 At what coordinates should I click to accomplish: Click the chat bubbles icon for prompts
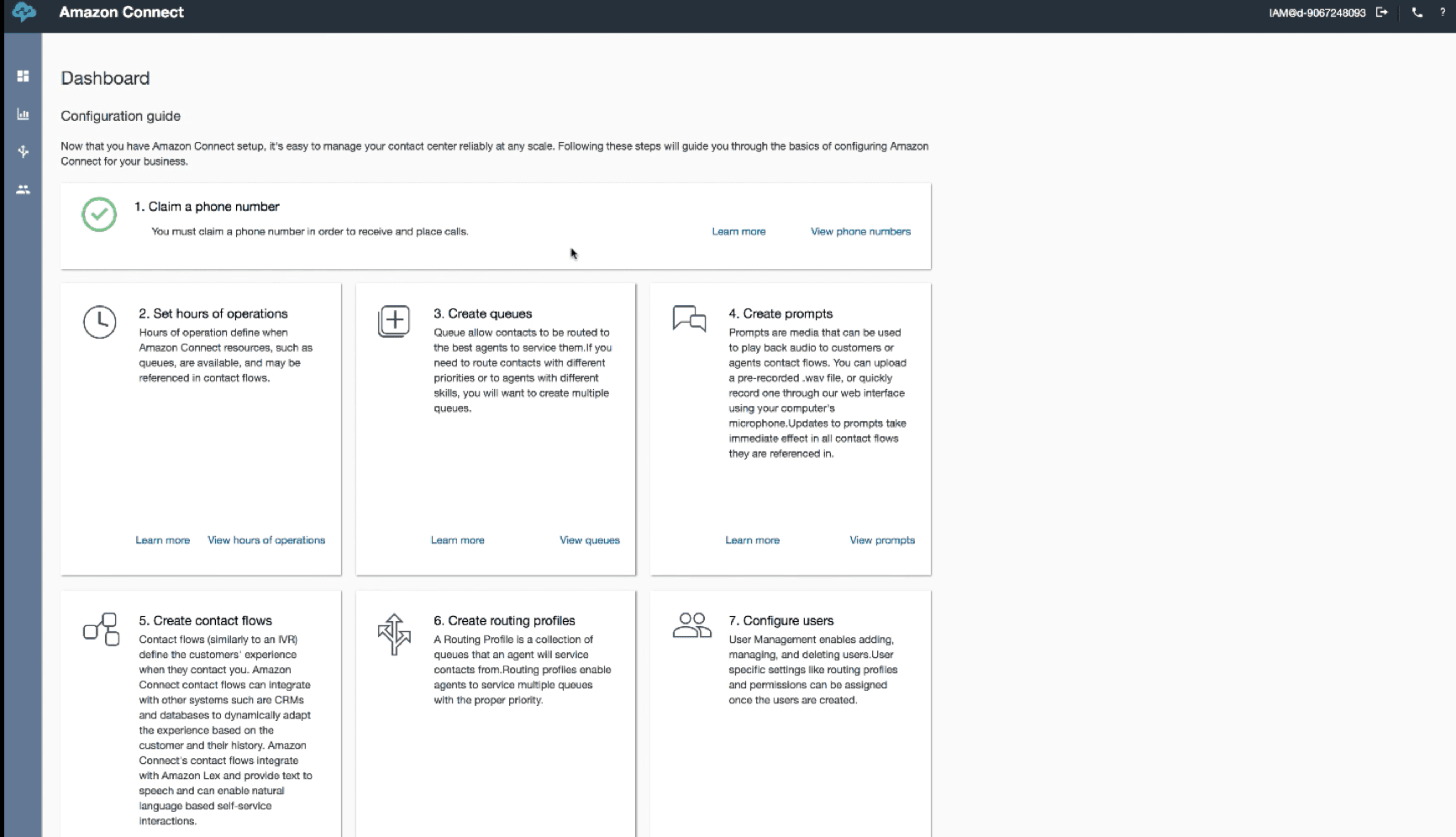(x=689, y=319)
